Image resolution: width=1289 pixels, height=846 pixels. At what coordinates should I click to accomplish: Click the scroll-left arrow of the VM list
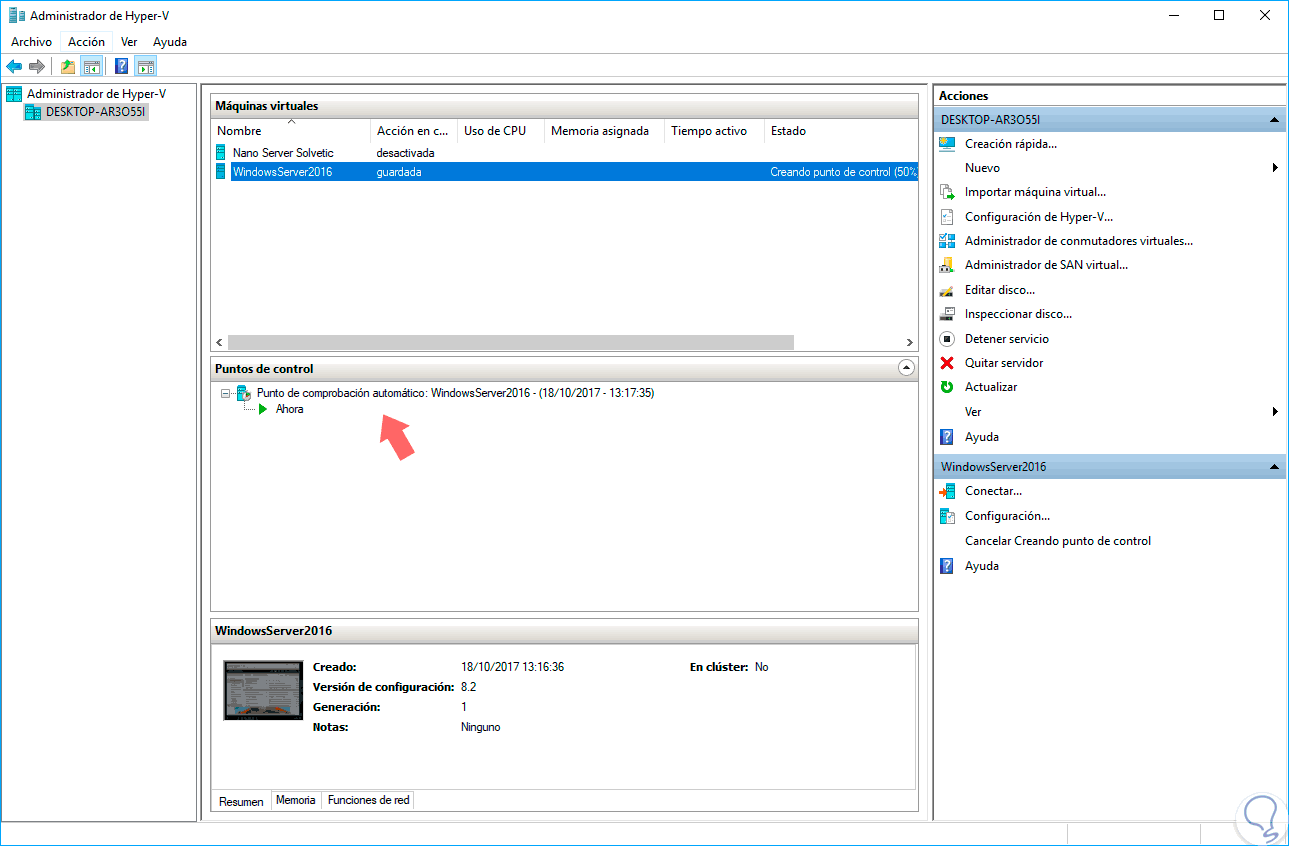[x=220, y=342]
